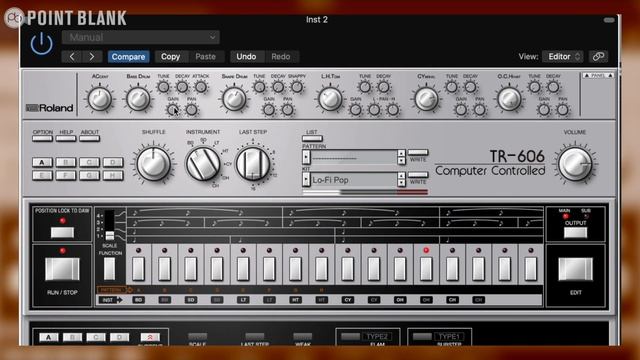640x360 pixels.
Task: Click the Compare button
Action: [128, 56]
